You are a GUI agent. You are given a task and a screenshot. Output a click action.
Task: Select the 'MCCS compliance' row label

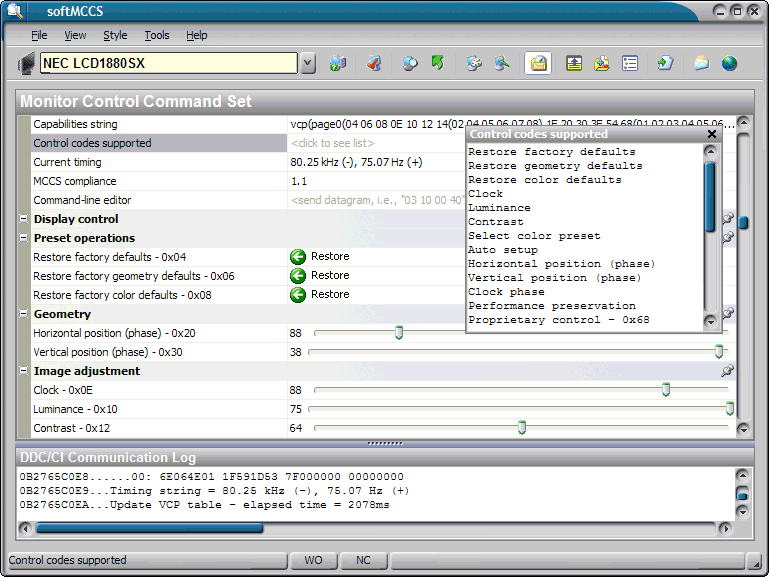[75, 181]
